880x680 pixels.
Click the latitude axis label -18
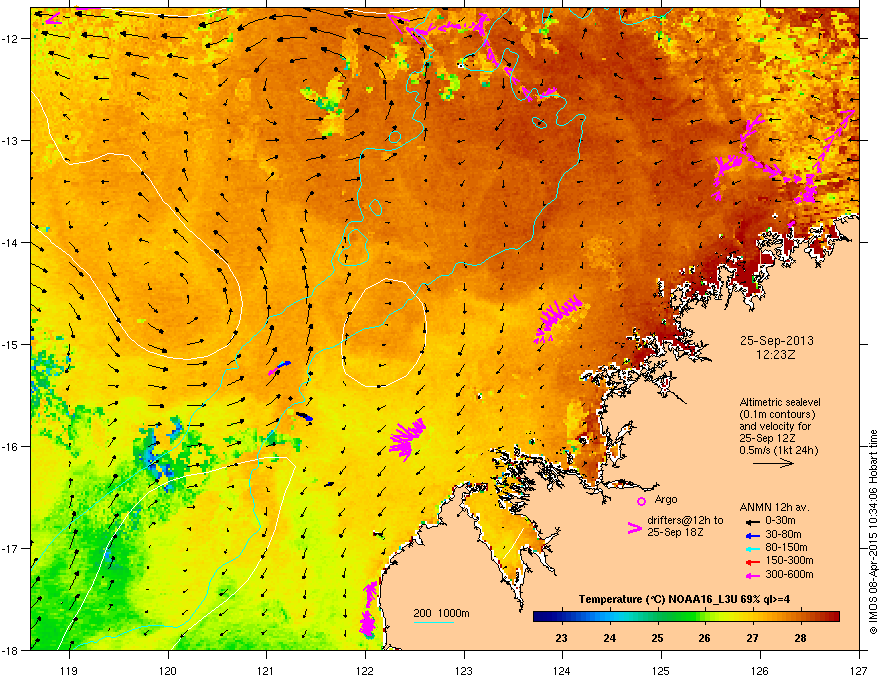[11, 650]
